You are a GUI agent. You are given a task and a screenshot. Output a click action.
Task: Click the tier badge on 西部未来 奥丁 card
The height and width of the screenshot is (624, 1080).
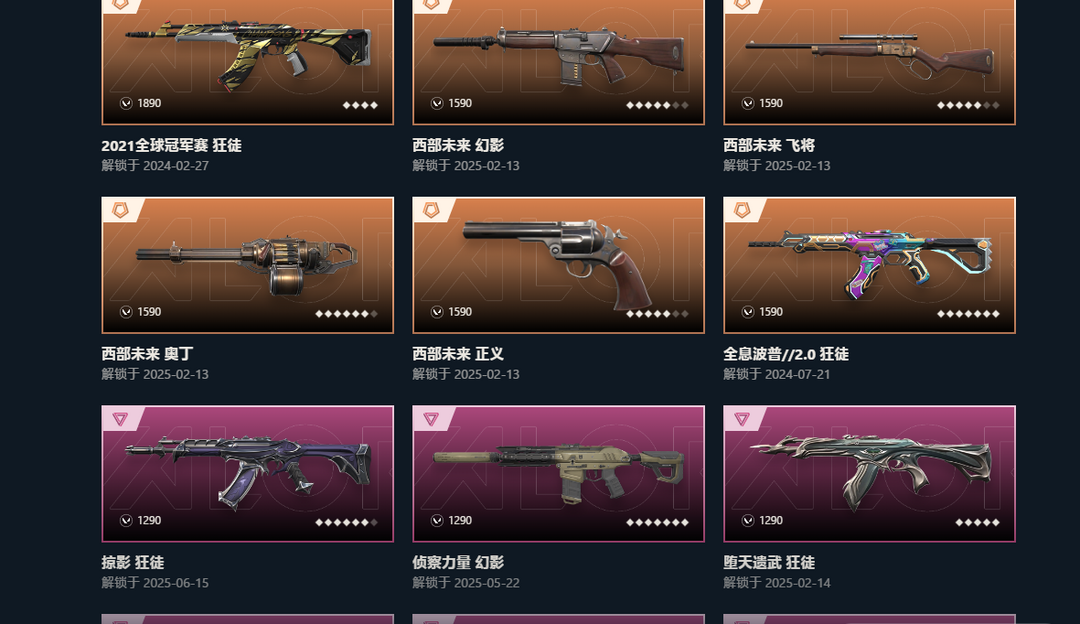[x=121, y=210]
